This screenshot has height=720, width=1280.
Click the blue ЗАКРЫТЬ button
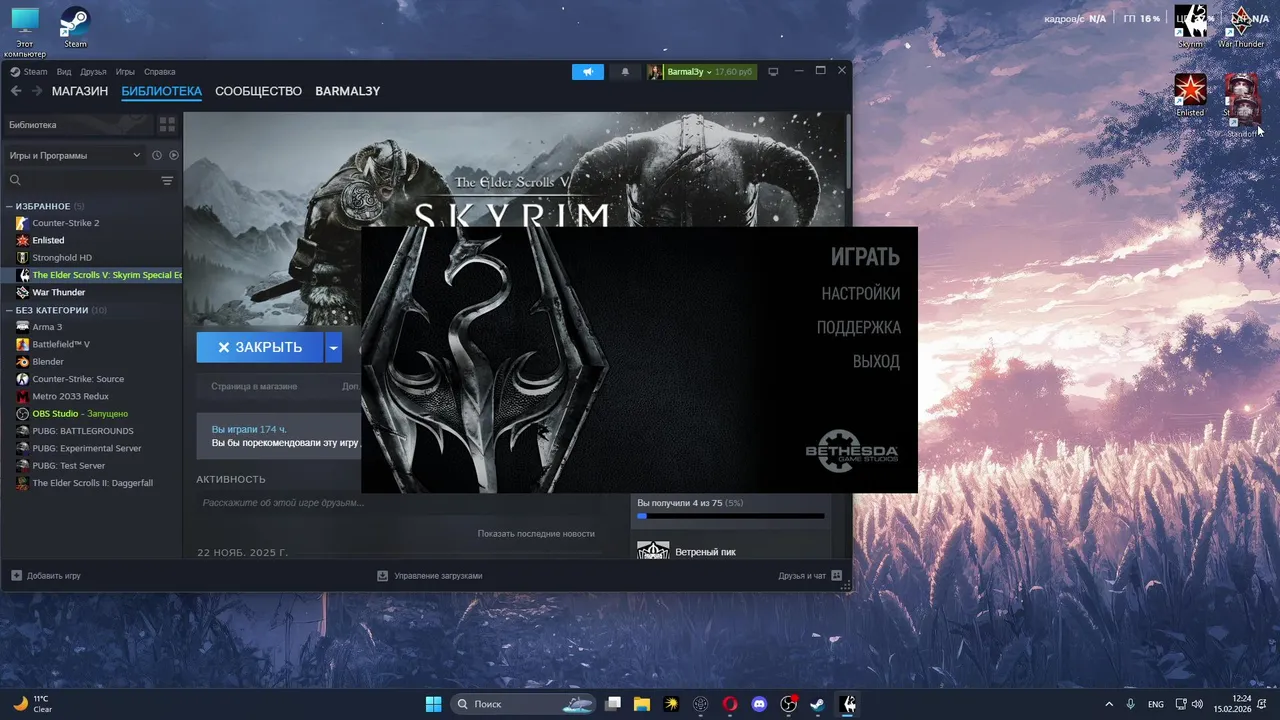click(260, 347)
